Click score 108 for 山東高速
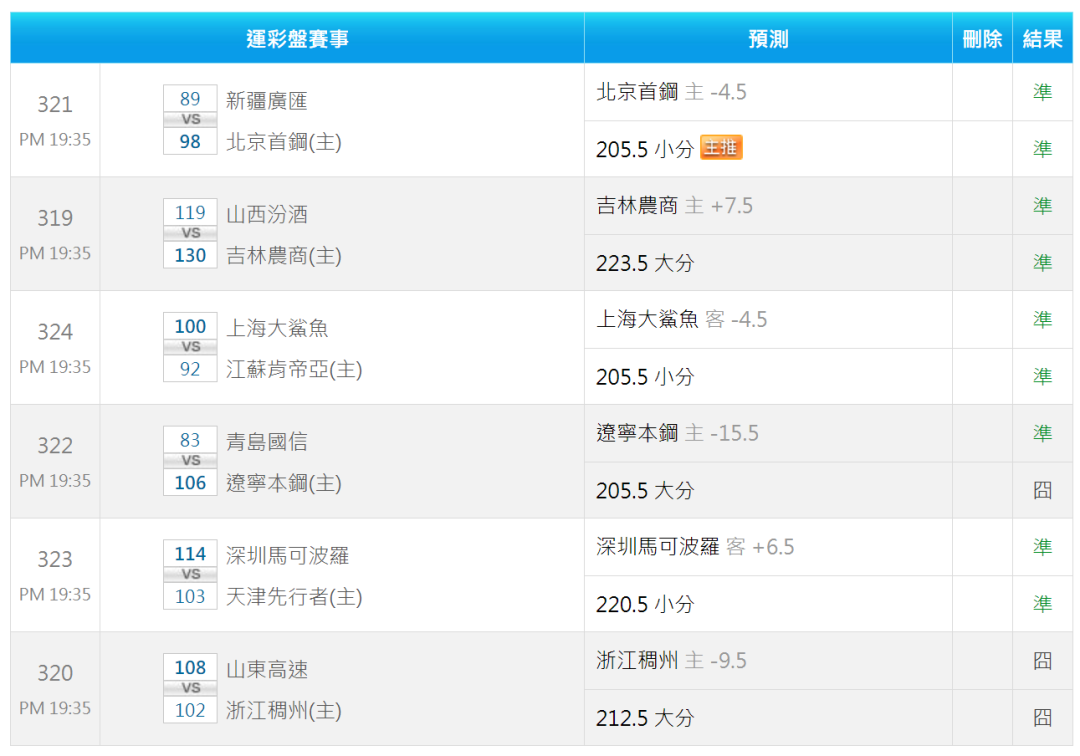Viewport: 1080px width, 756px height. coord(190,666)
